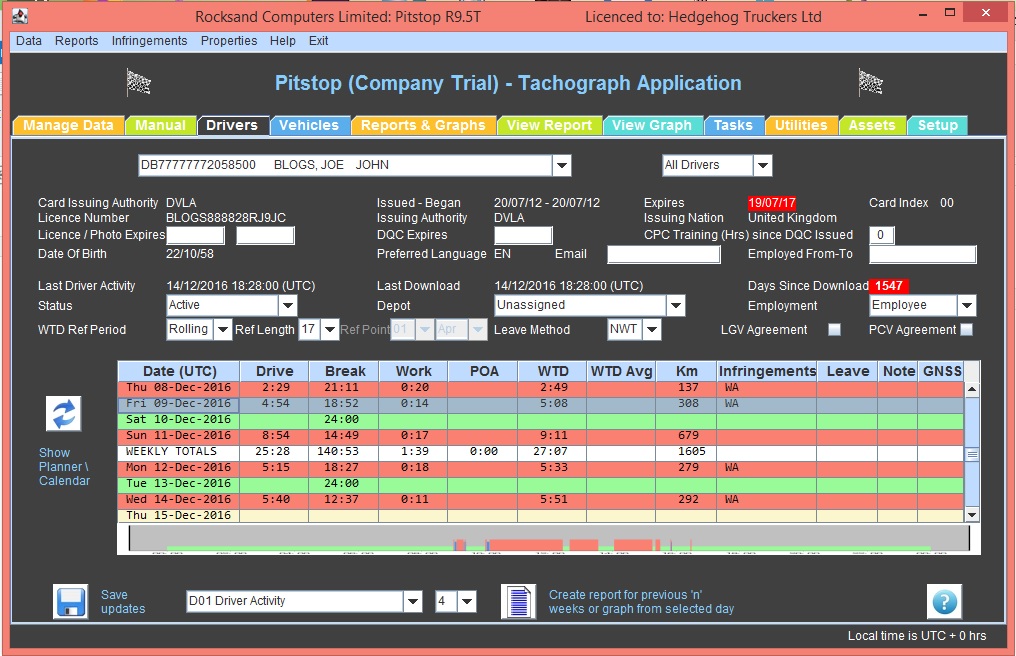Click the DQC Expires input field
Screen dimensions: 1016x656
523,235
